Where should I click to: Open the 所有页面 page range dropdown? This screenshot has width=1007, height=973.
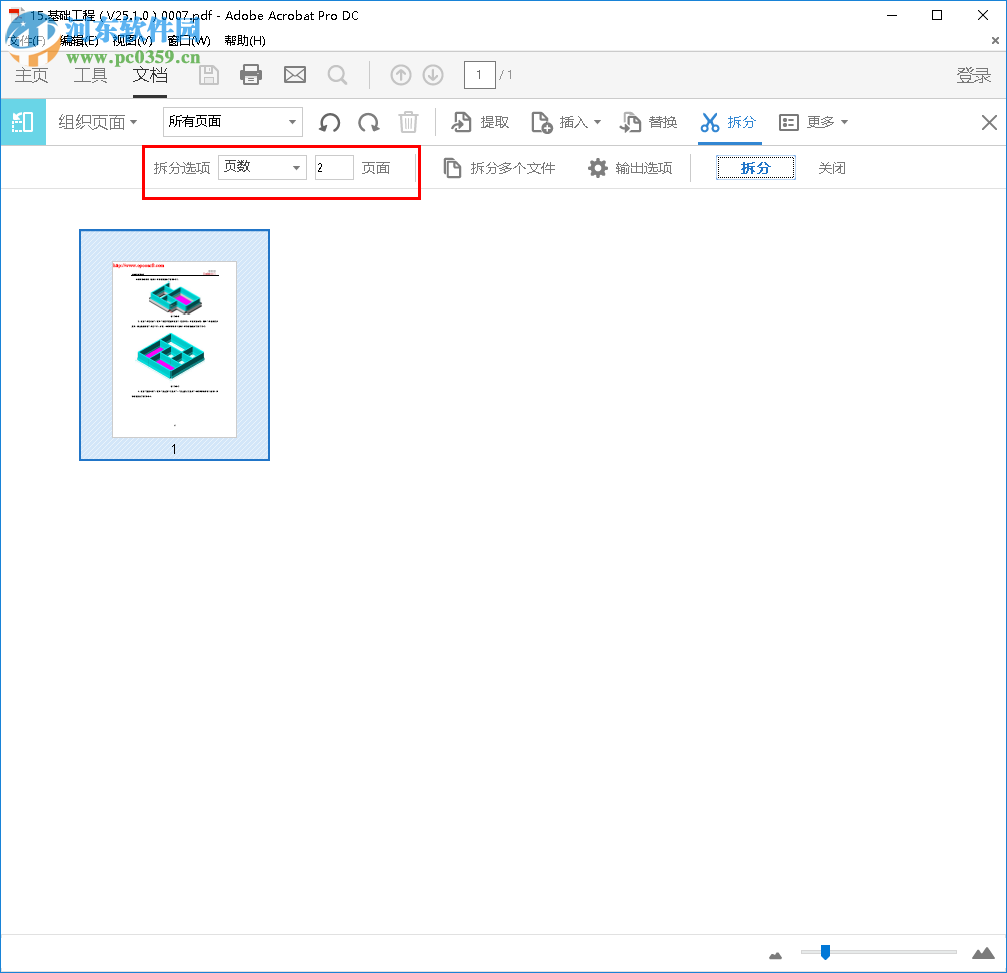pos(232,121)
